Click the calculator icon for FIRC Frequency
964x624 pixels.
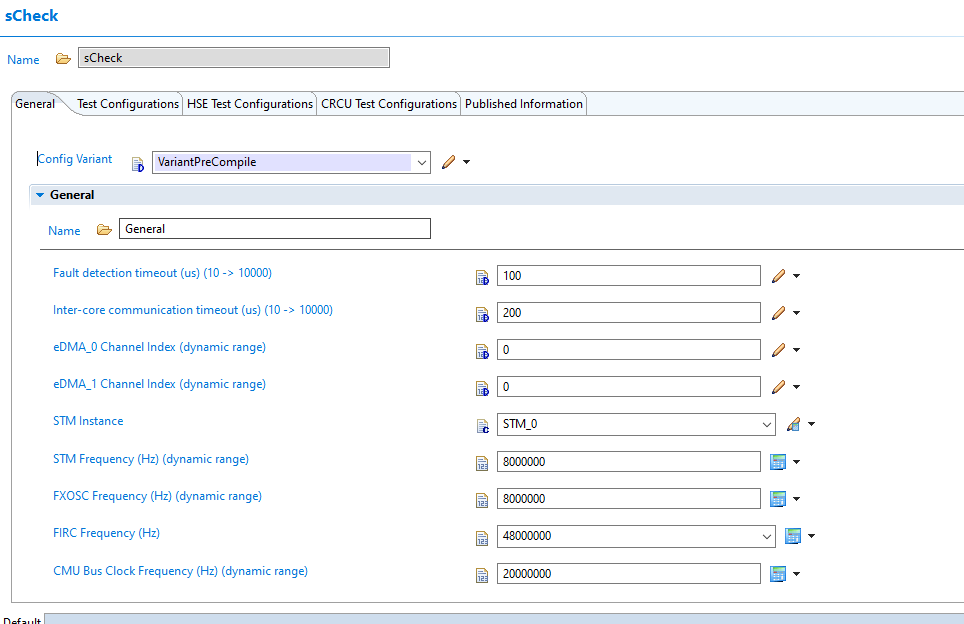click(x=793, y=536)
